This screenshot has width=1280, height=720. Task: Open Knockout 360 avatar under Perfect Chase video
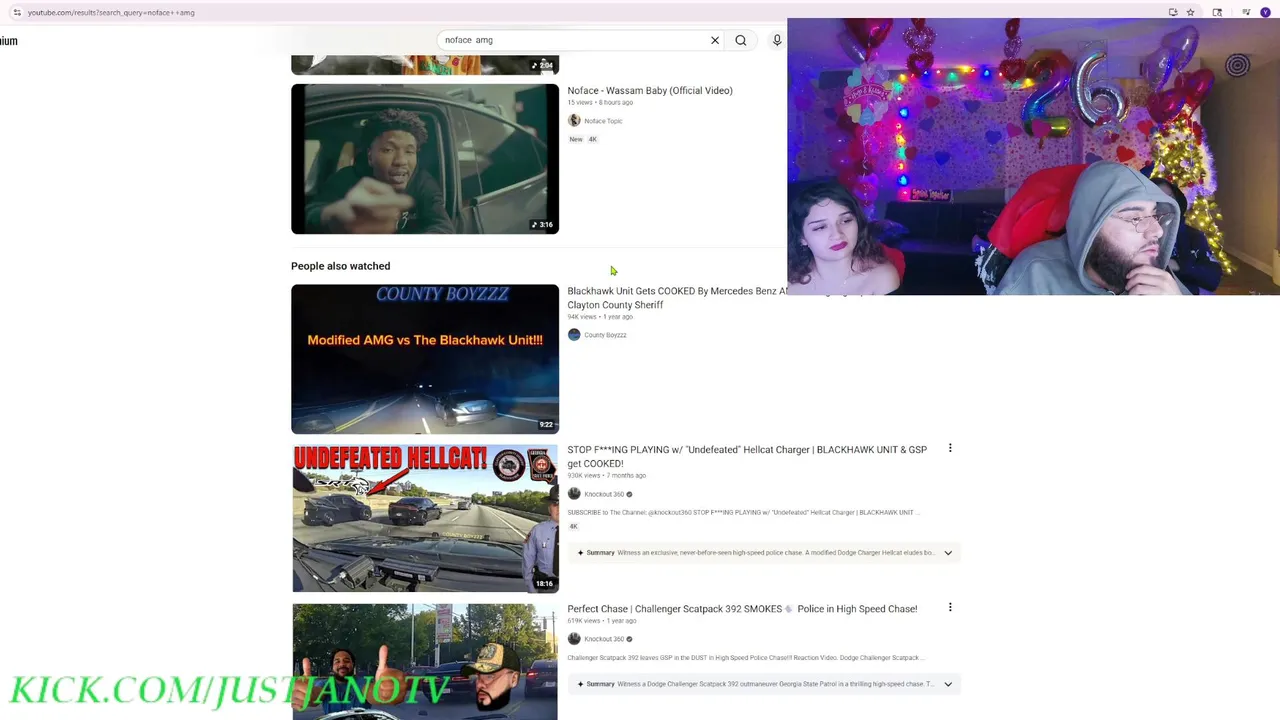pyautogui.click(x=574, y=639)
